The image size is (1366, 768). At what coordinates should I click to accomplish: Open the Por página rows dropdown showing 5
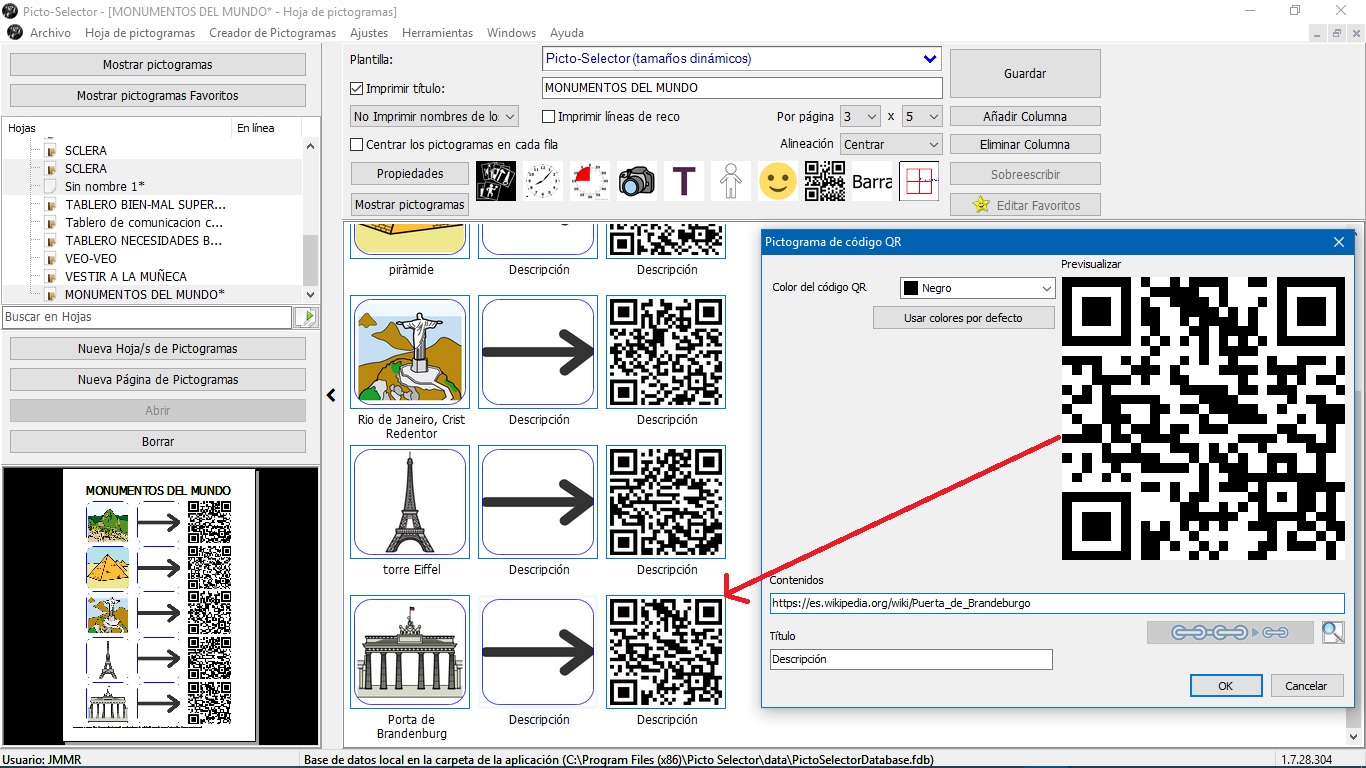pos(922,116)
